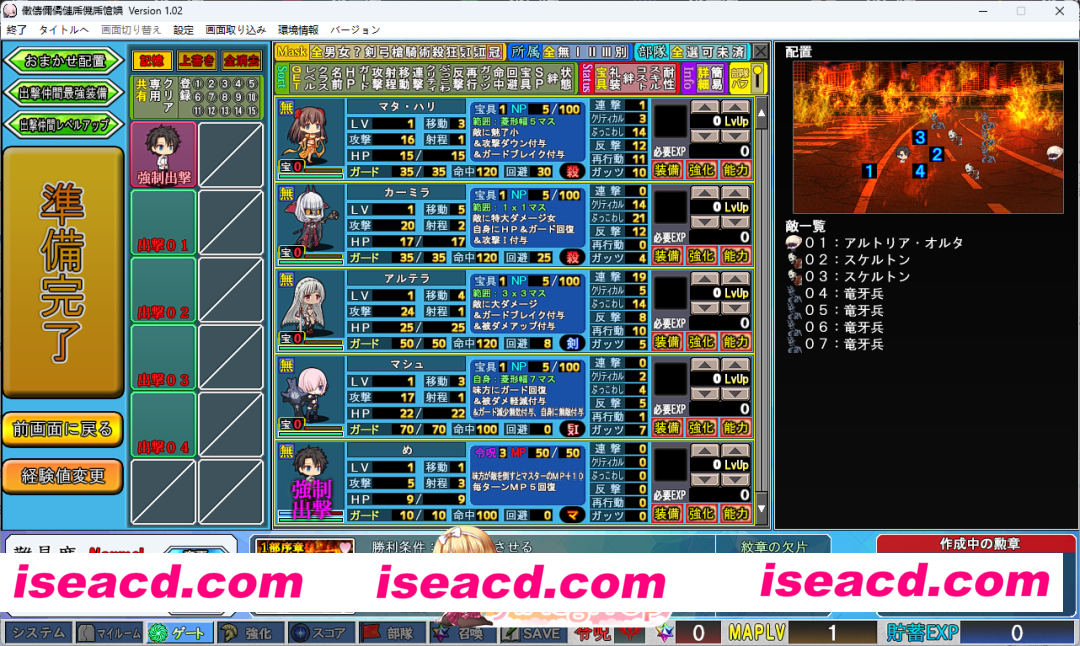Viewport: 1080px width, 646px height.
Task: Toggle Mask filter 女 (female)
Action: click(x=344, y=52)
